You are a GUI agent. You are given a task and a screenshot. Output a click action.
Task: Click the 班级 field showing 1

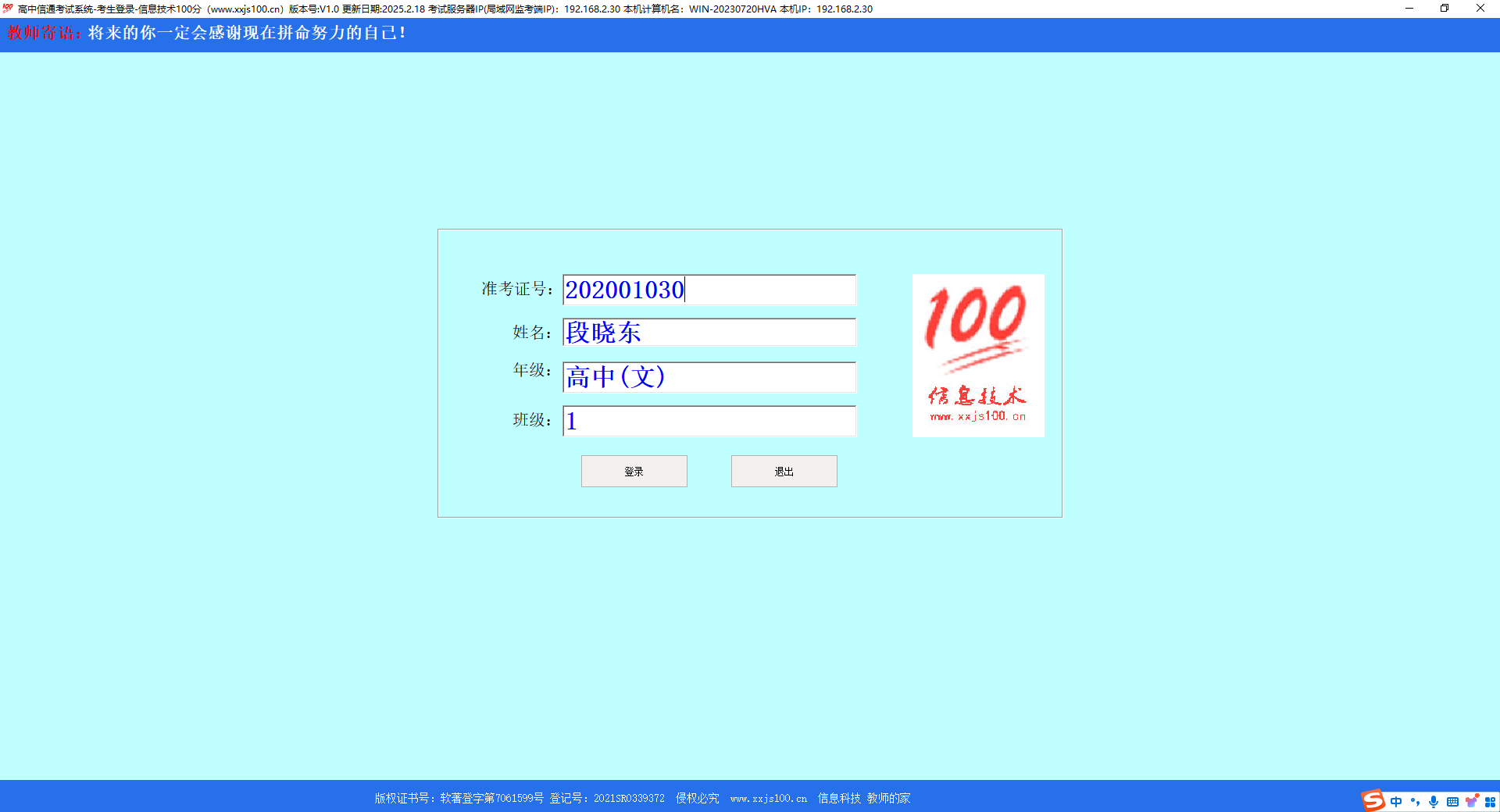[x=709, y=421]
